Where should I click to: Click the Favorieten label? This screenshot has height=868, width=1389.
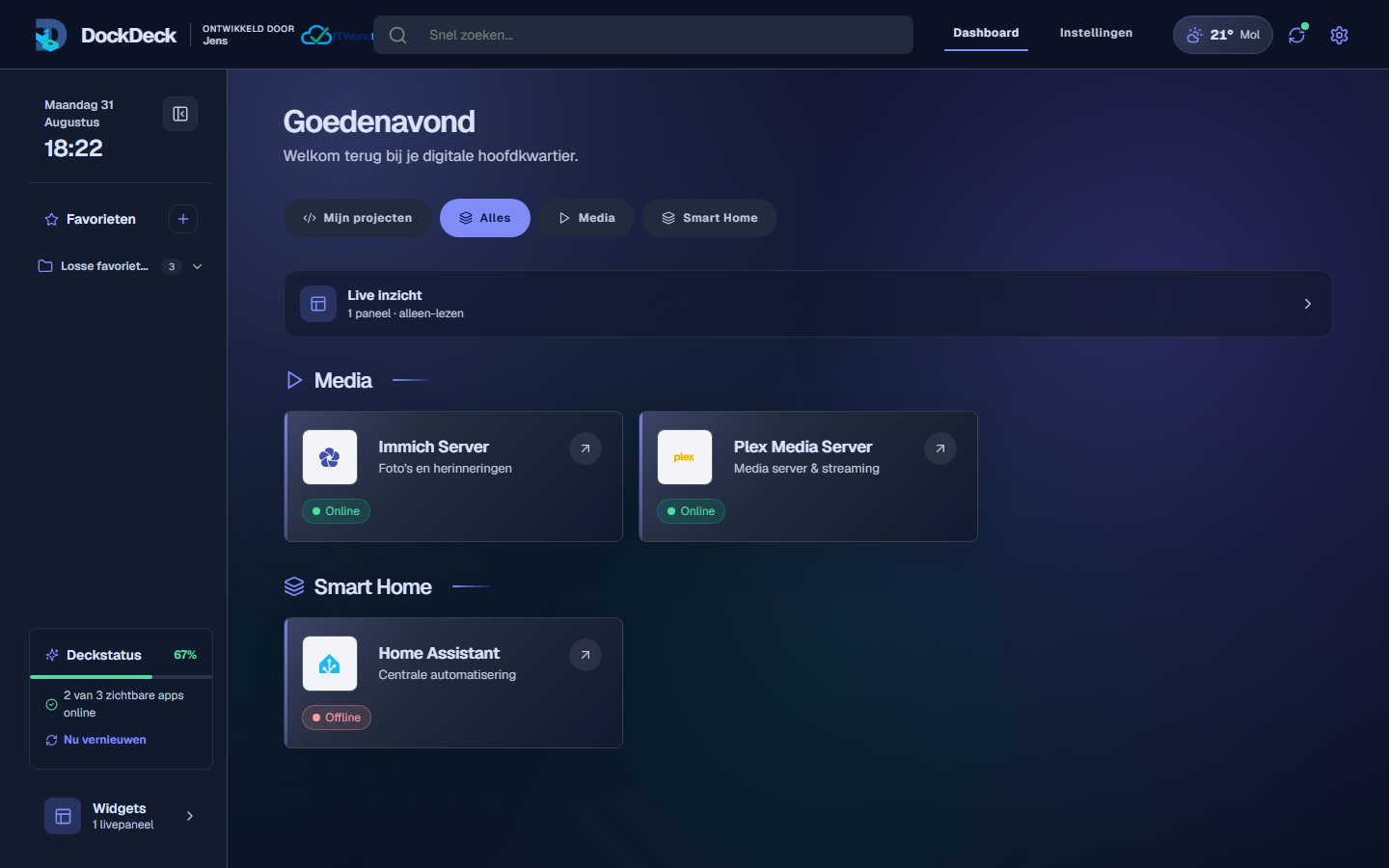(101, 220)
